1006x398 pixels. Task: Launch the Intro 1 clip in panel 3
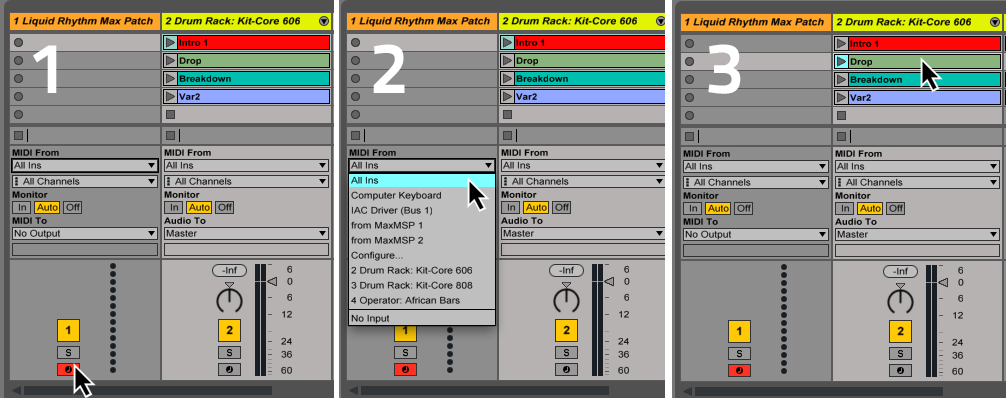tap(840, 44)
